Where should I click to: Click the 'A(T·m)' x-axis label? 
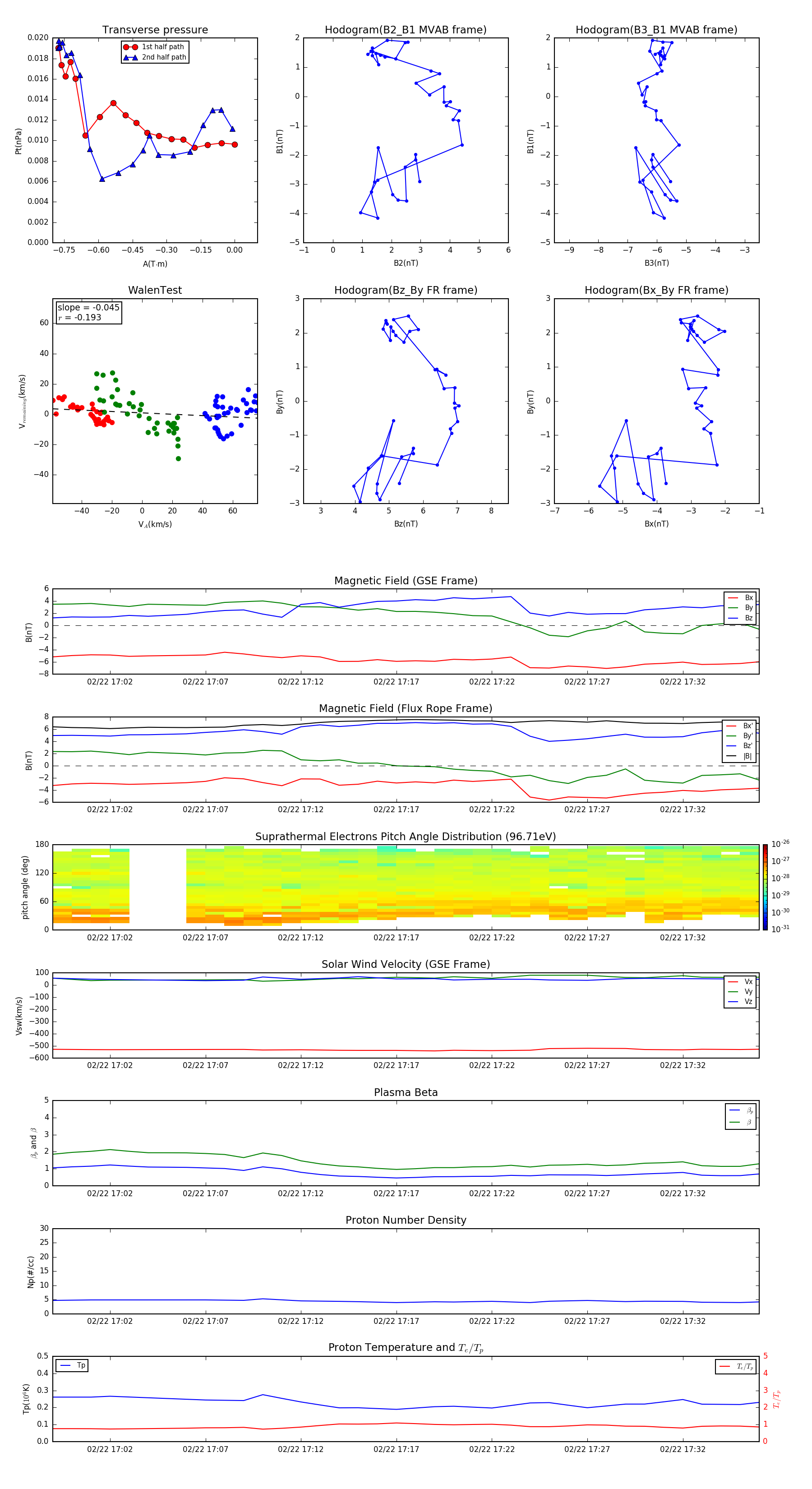155,264
